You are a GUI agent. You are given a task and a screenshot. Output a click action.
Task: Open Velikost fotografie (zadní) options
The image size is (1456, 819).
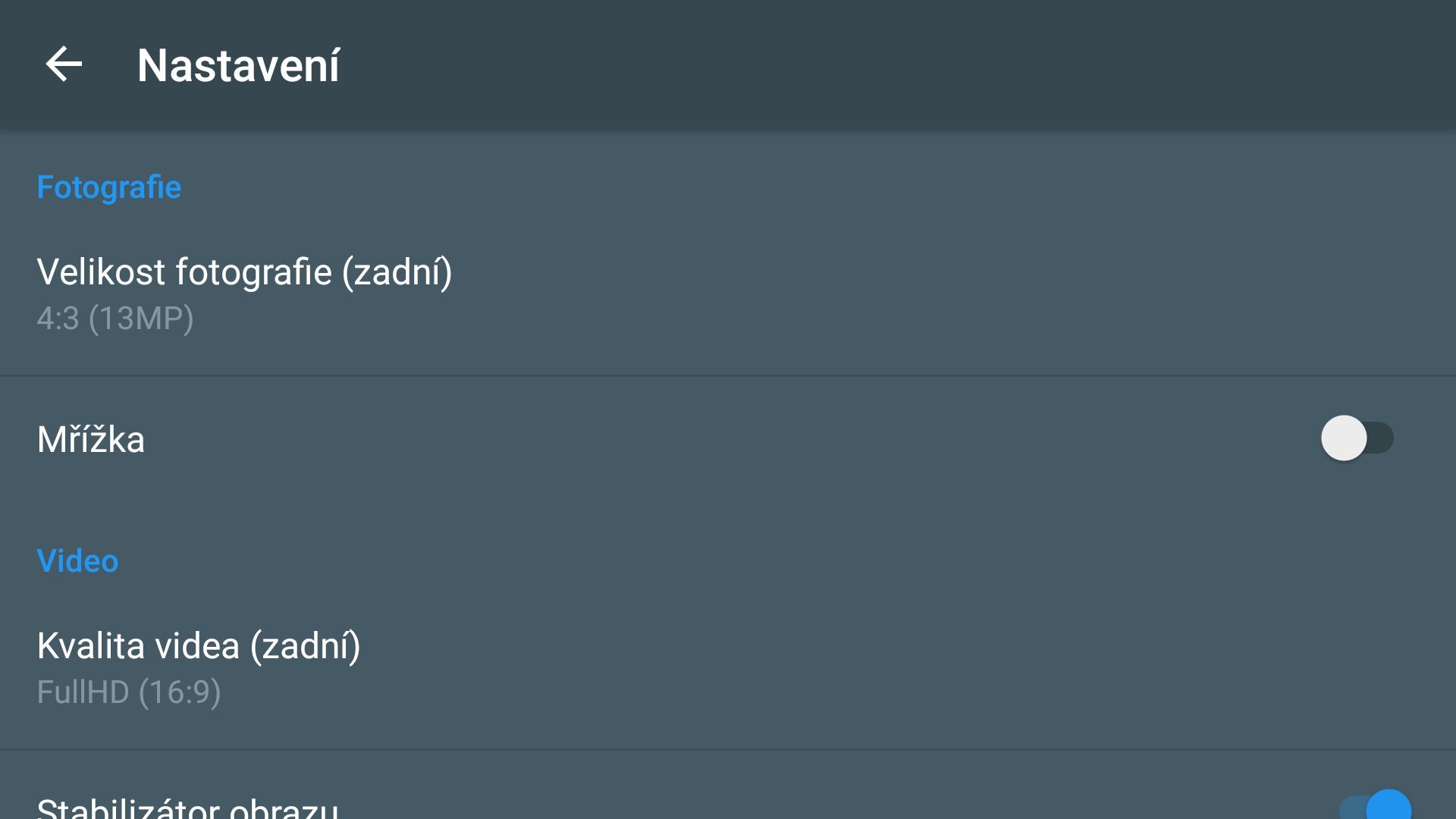244,272
